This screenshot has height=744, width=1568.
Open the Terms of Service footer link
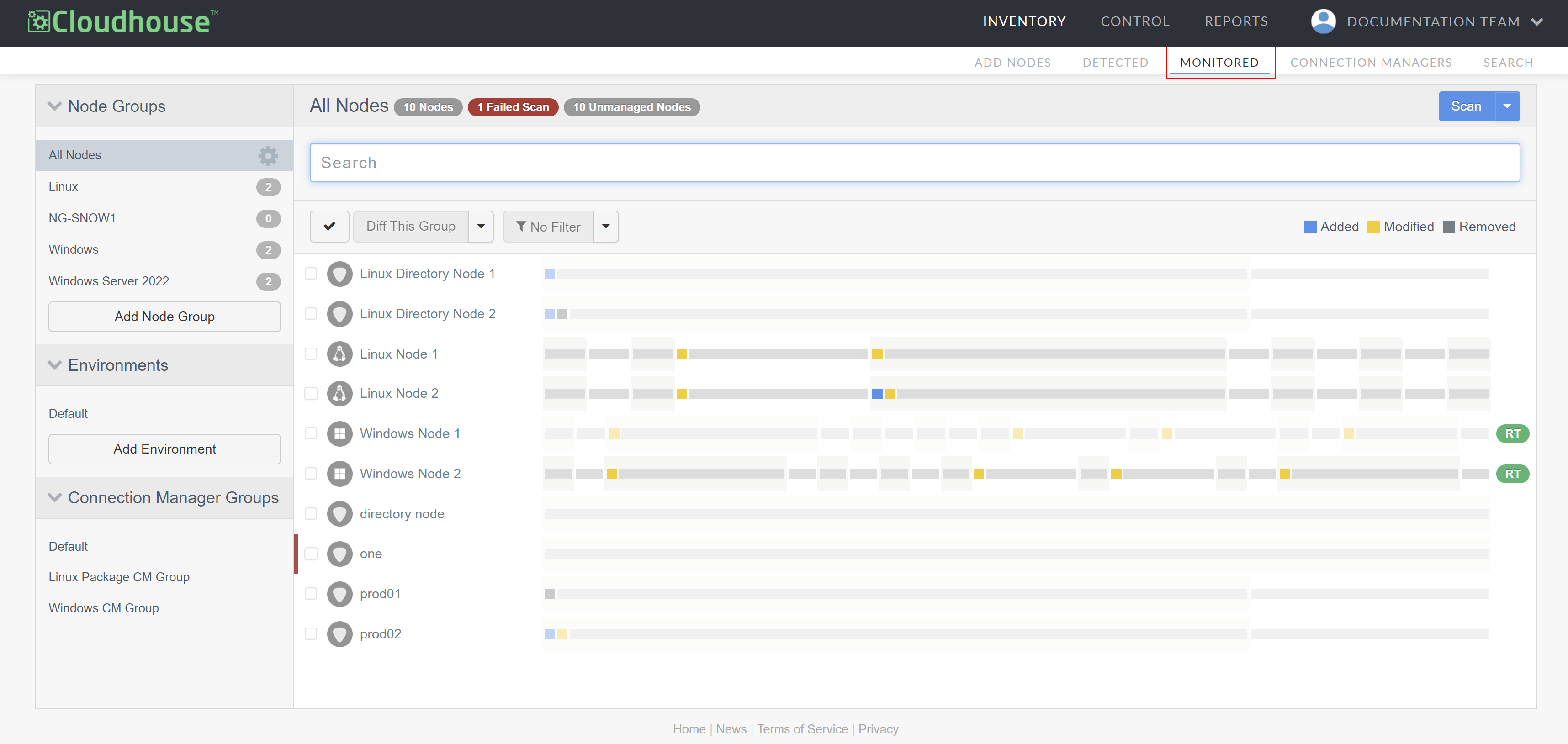(802, 729)
